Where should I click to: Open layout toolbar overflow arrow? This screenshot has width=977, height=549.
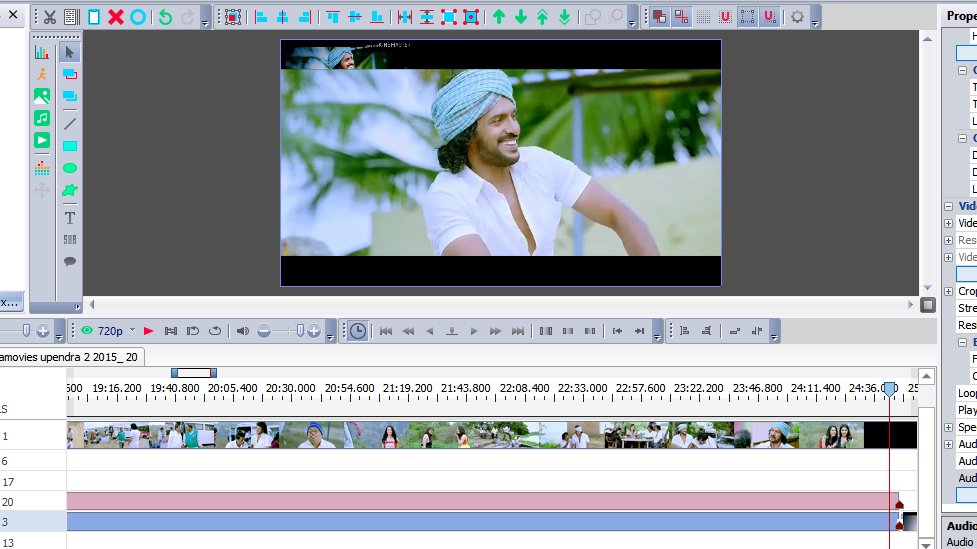632,23
